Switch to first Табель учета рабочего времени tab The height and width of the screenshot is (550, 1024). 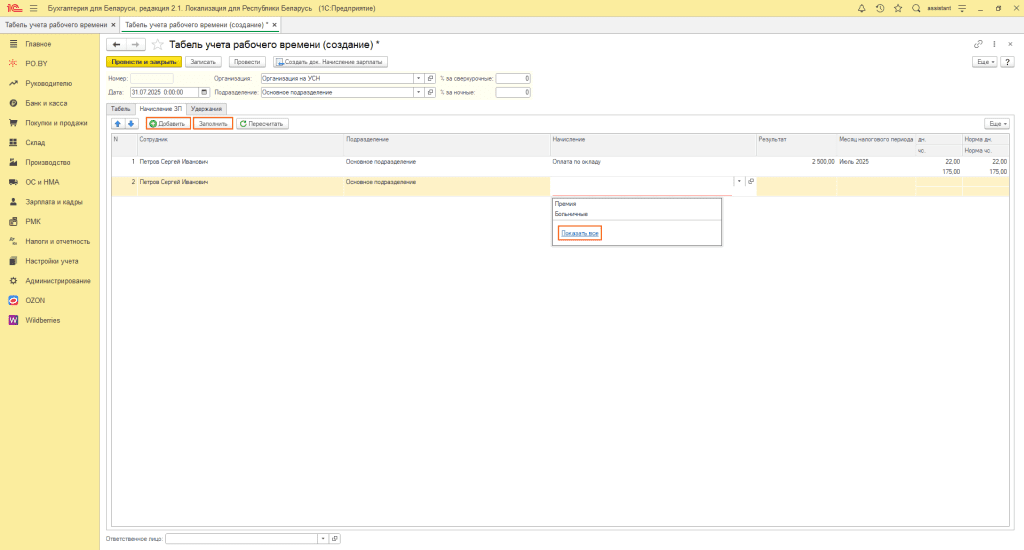pyautogui.click(x=56, y=25)
